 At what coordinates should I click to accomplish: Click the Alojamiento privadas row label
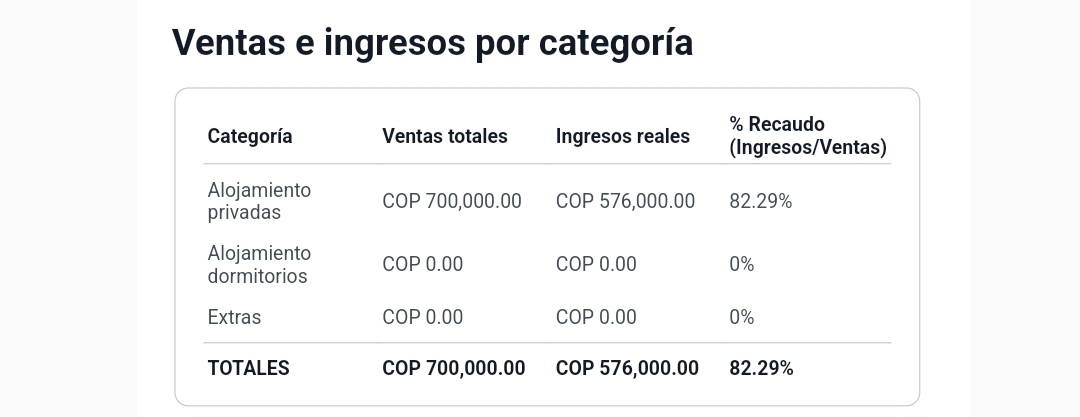(259, 201)
